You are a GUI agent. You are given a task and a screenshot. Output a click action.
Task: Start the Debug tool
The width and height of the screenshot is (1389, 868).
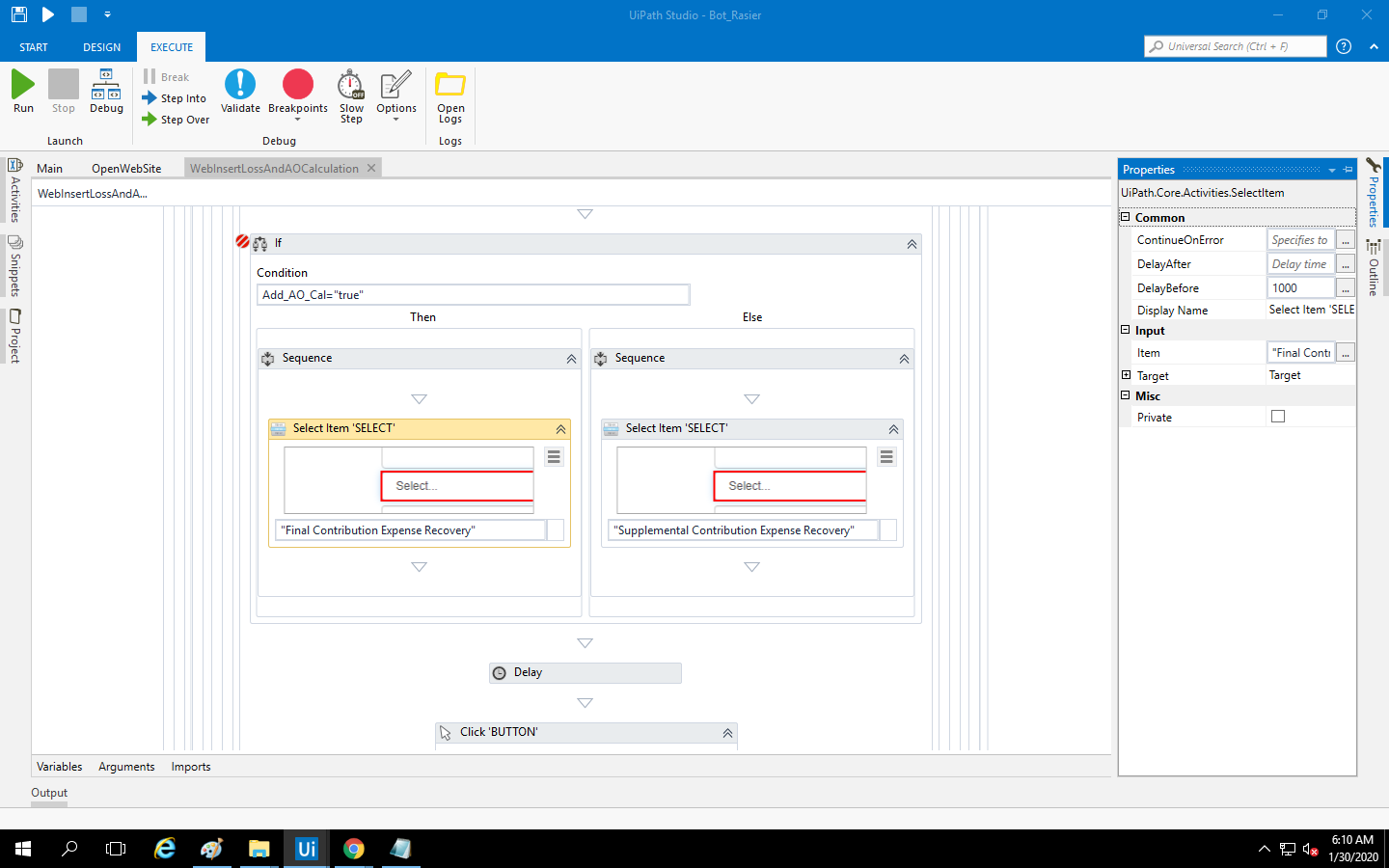(106, 92)
